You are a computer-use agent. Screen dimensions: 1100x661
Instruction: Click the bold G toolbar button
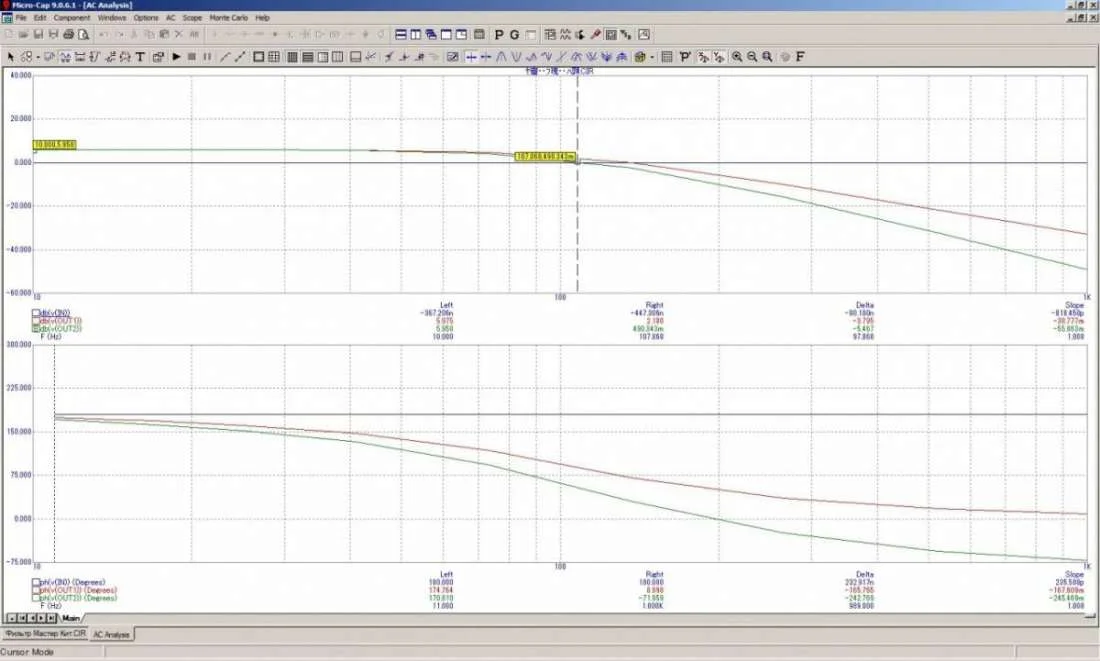[514, 34]
